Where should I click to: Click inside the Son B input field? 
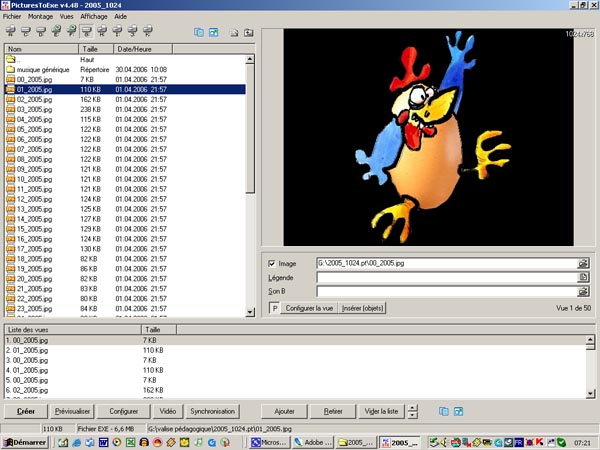(x=447, y=292)
